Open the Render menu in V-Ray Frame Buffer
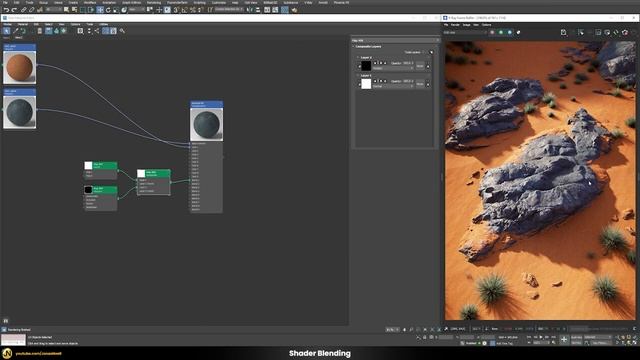 coord(455,25)
